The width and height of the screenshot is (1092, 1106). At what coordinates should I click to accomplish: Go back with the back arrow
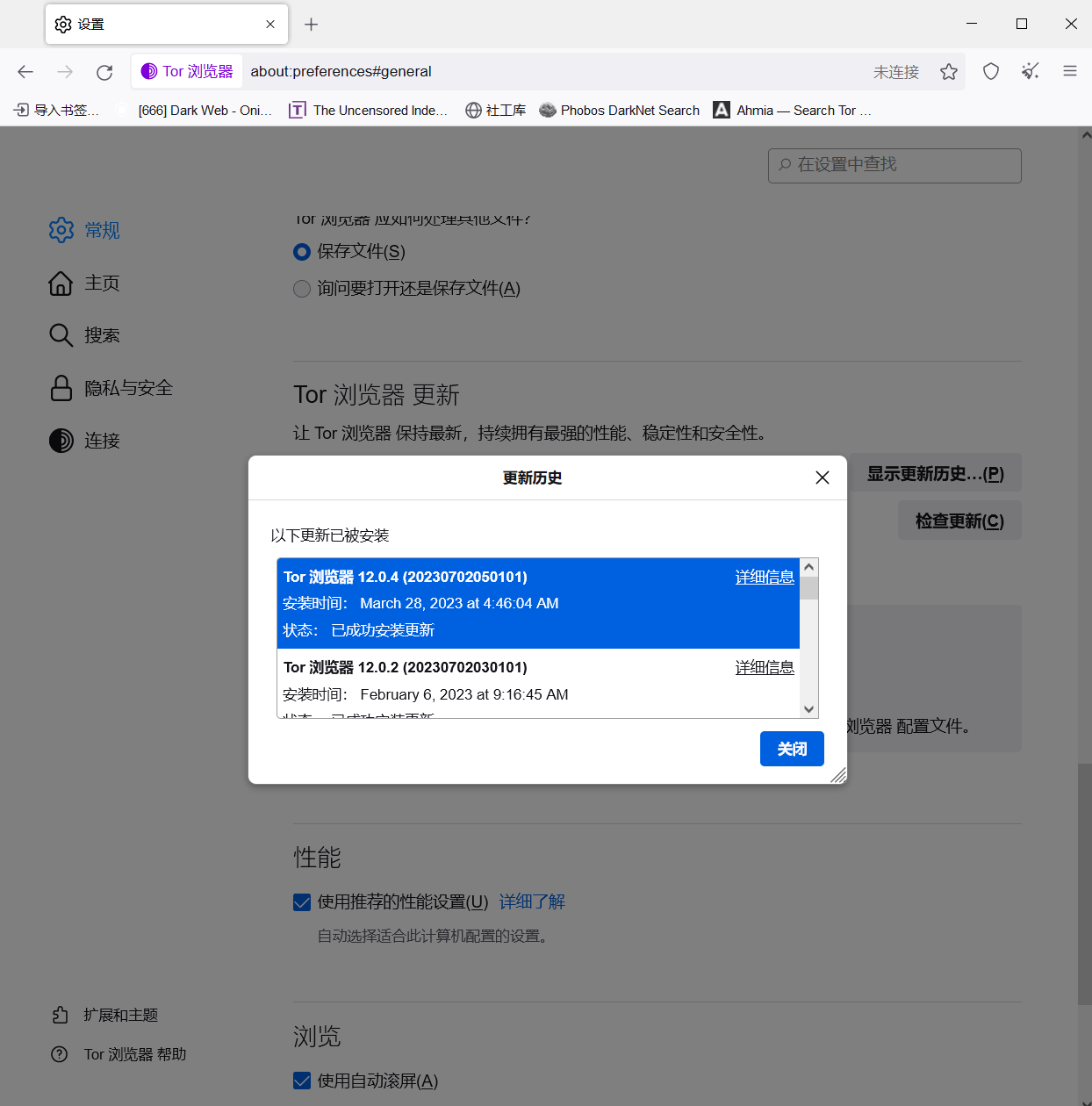[x=25, y=72]
